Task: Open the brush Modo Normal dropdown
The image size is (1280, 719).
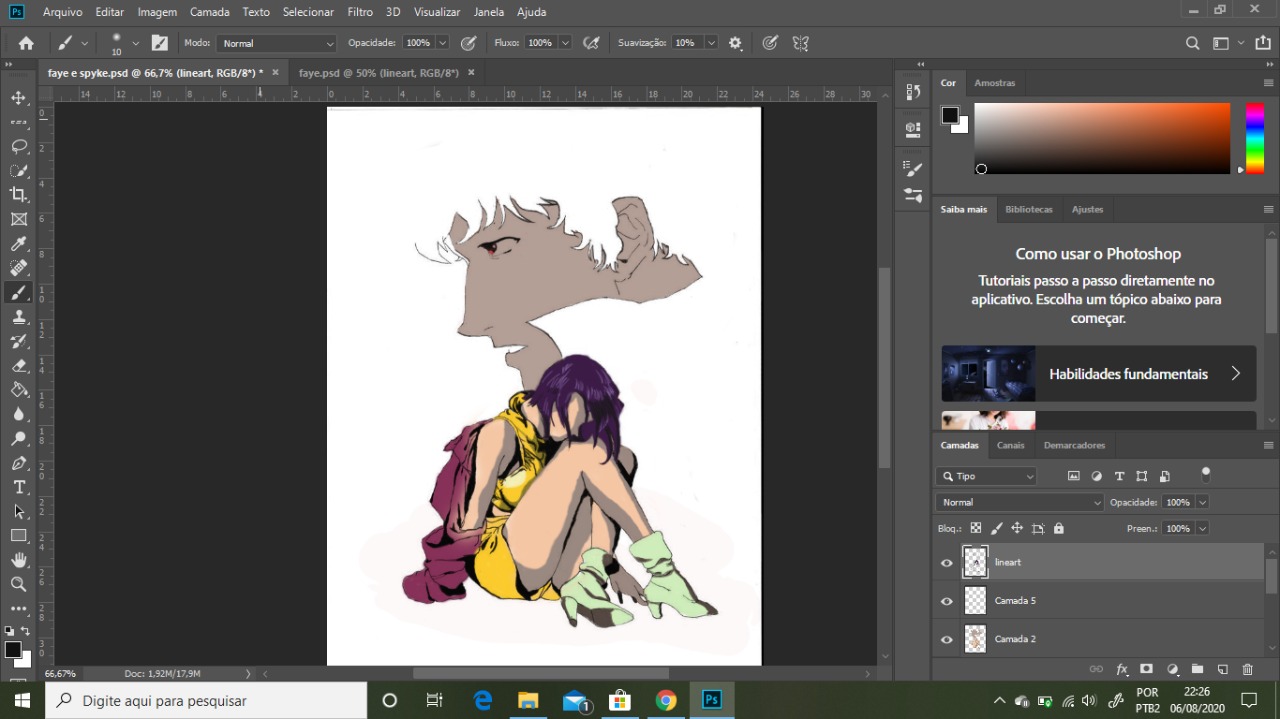Action: coord(276,43)
